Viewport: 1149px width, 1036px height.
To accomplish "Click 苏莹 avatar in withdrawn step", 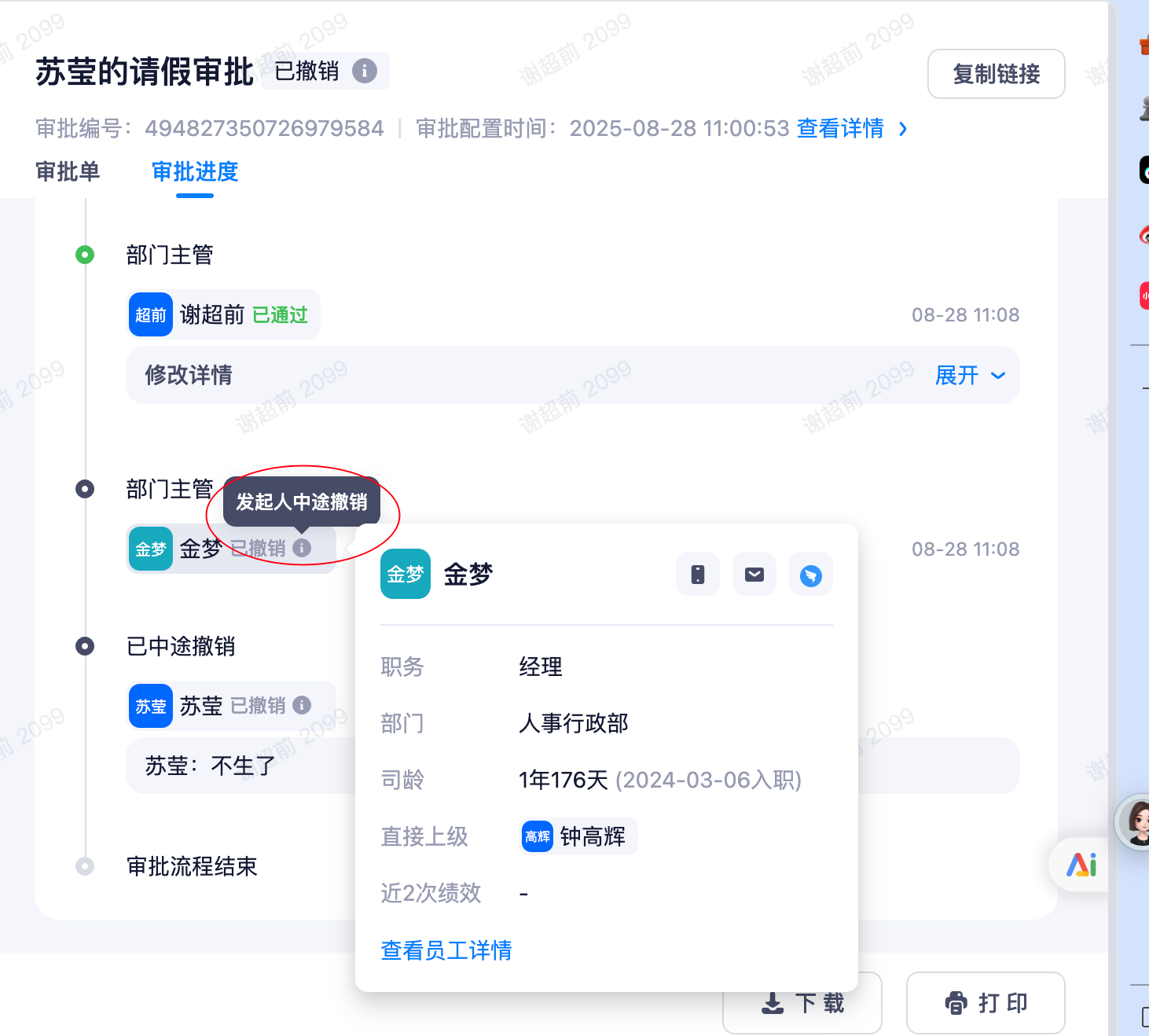I will tap(150, 706).
